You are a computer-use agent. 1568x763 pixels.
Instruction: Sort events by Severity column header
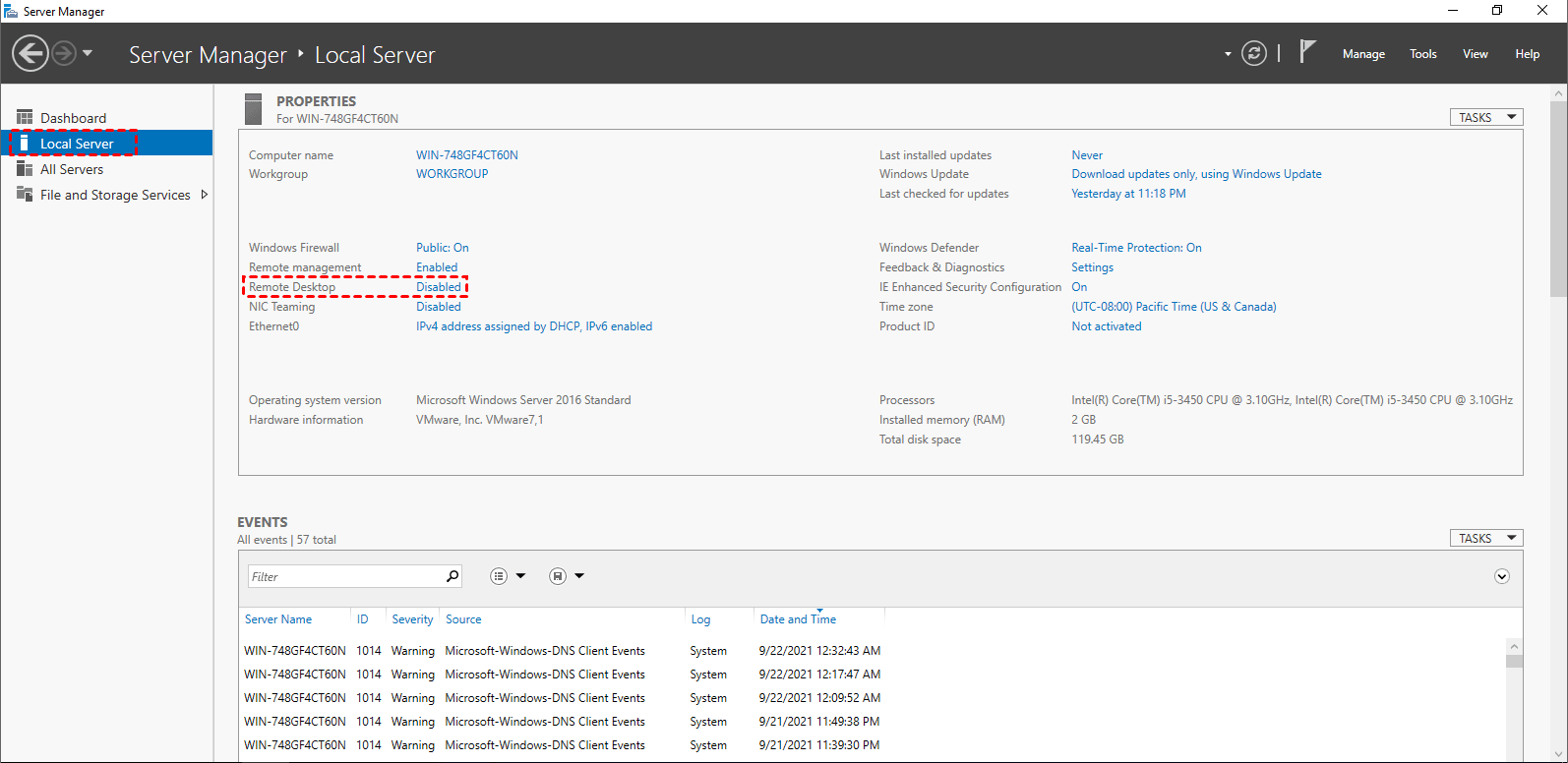coord(412,619)
